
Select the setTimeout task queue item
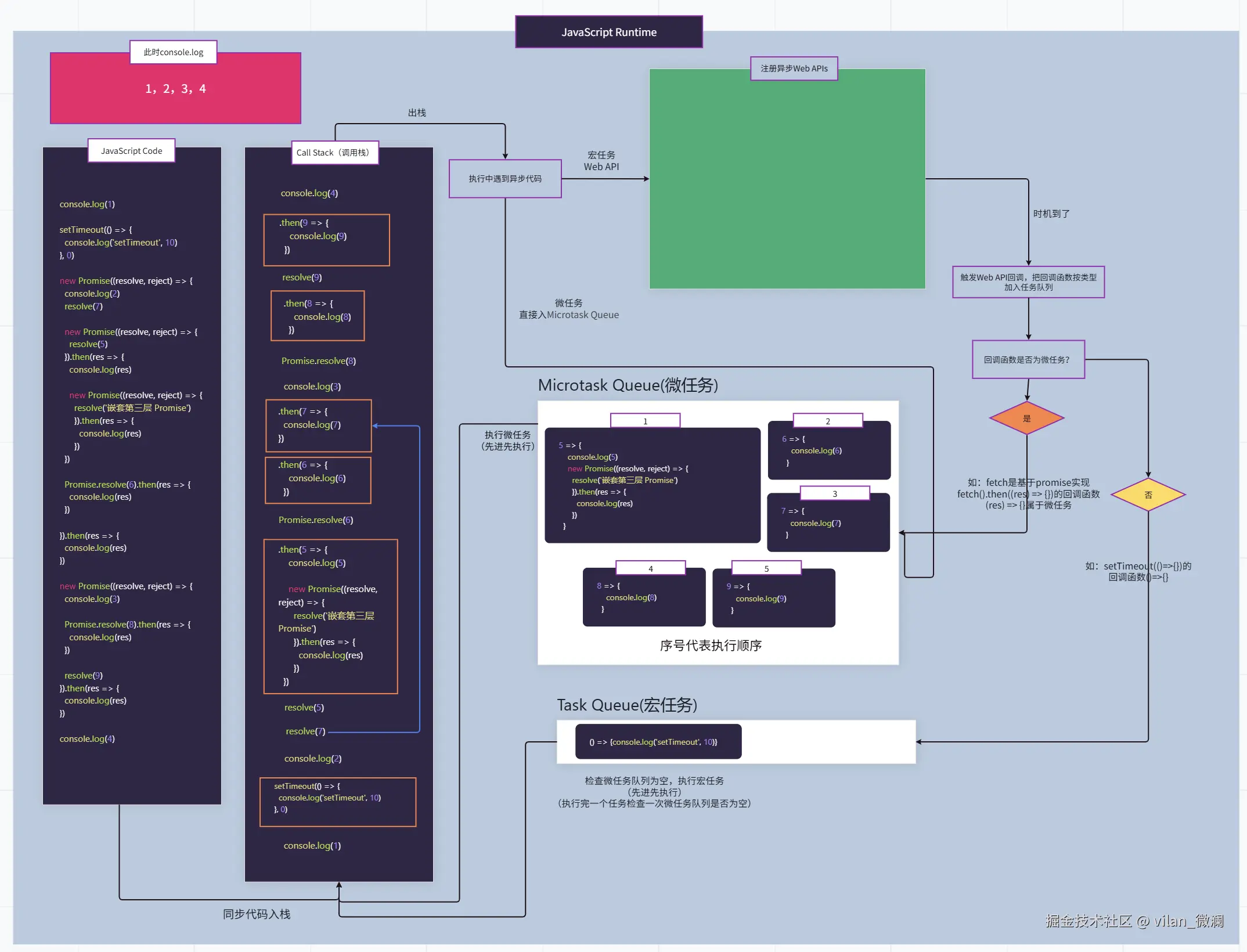point(658,742)
